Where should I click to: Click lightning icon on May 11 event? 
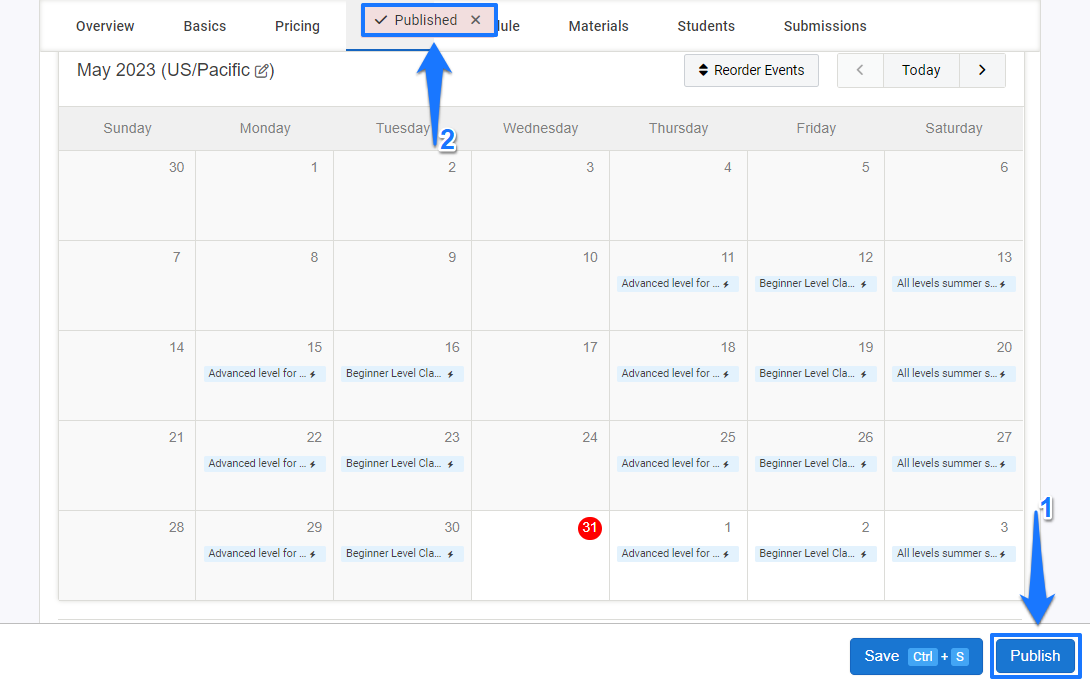pyautogui.click(x=726, y=284)
